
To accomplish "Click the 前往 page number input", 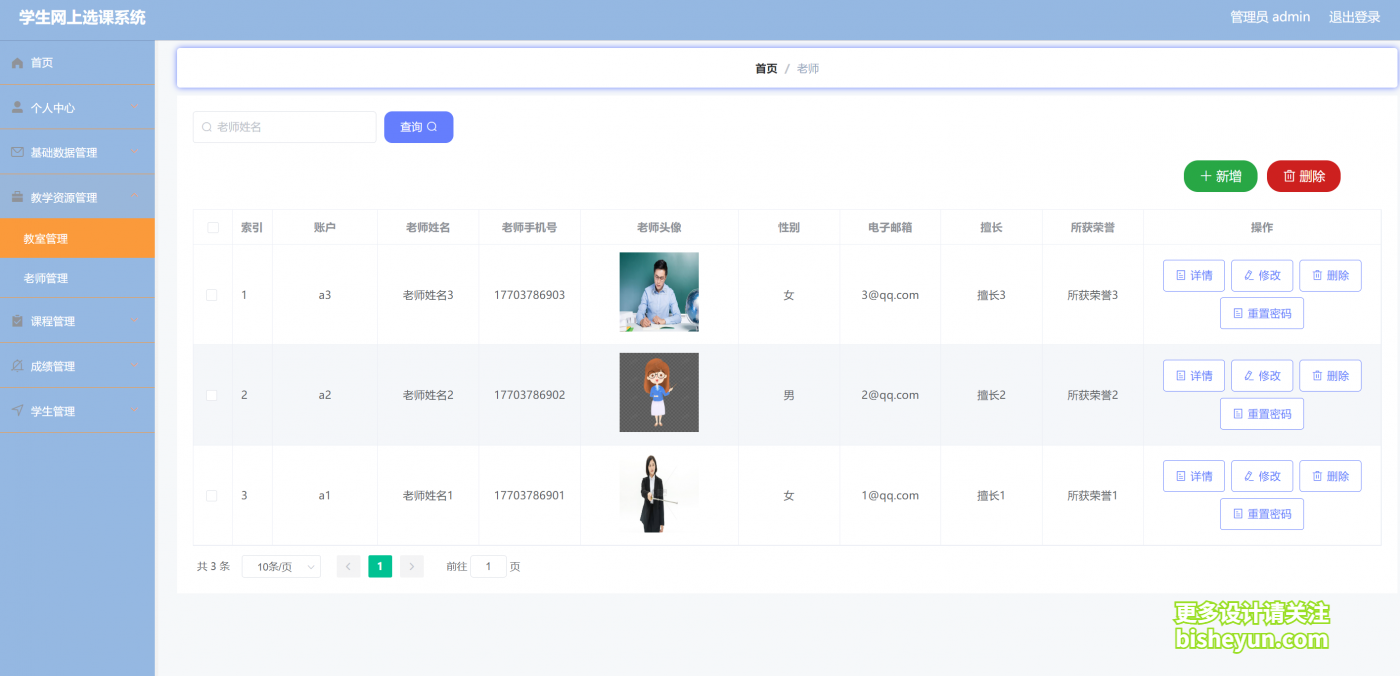I will (488, 567).
